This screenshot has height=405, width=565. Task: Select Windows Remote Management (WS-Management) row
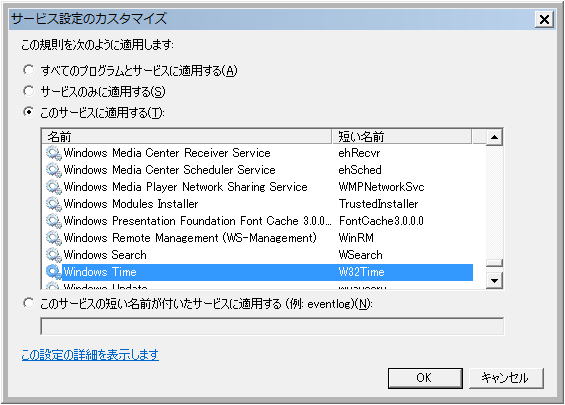pyautogui.click(x=258, y=238)
